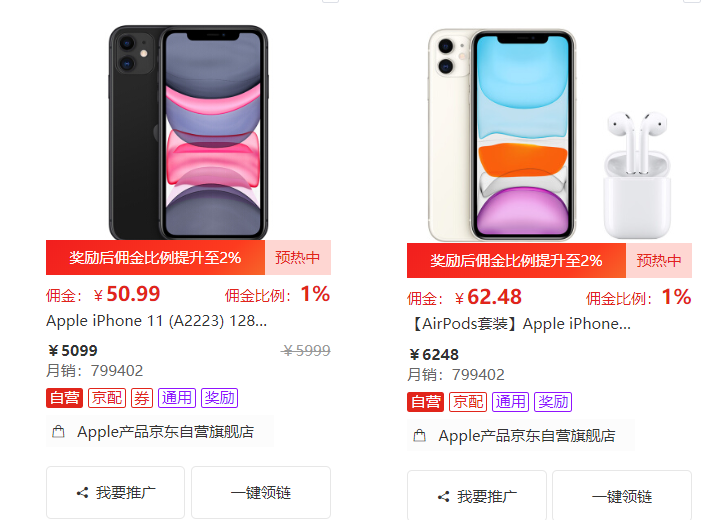Click 一键领链 button under iPhone 11 A2223
Image resolution: width=728 pixels, height=520 pixels.
click(x=261, y=493)
